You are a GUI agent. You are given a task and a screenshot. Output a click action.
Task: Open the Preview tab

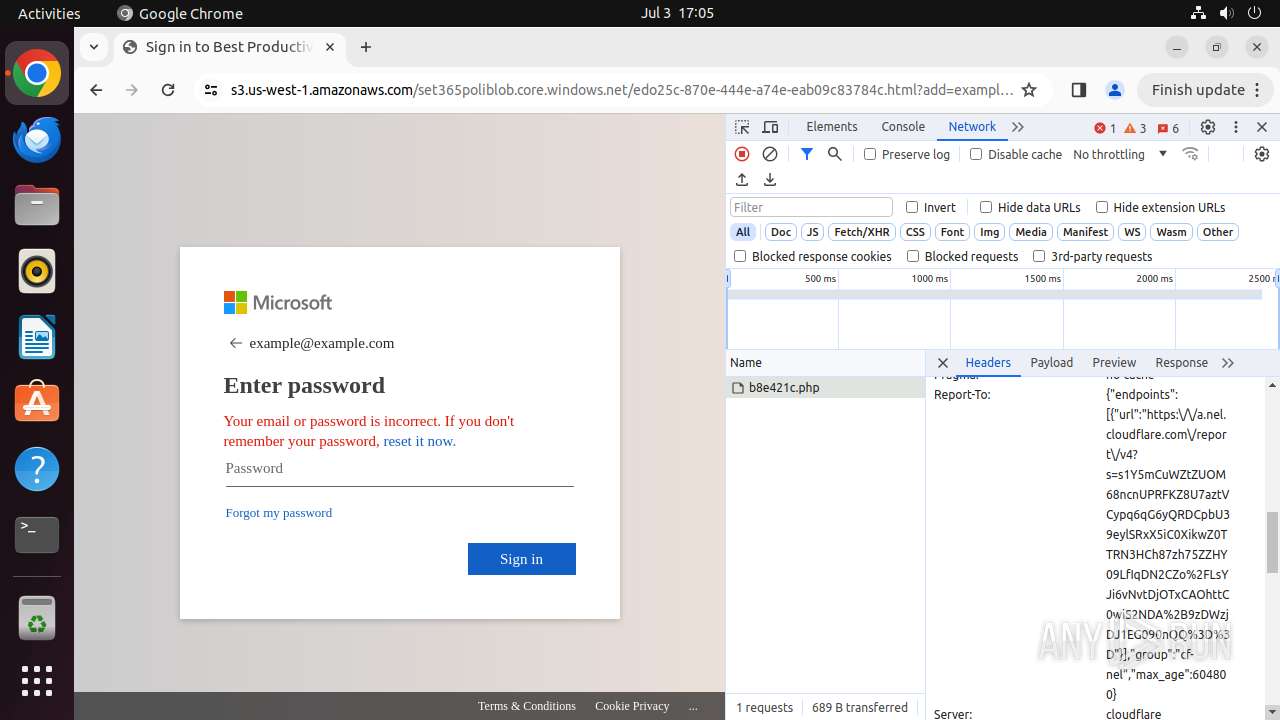click(x=1114, y=363)
